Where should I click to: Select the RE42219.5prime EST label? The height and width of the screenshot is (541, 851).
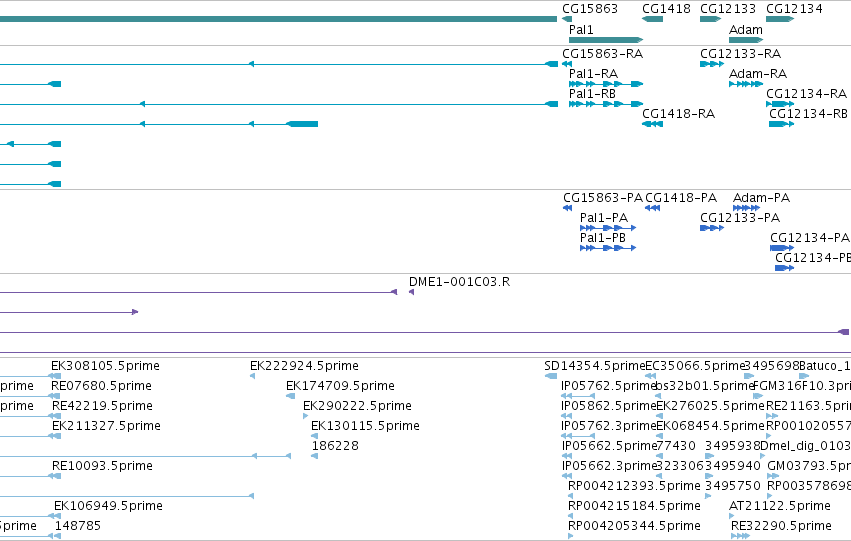tap(102, 406)
